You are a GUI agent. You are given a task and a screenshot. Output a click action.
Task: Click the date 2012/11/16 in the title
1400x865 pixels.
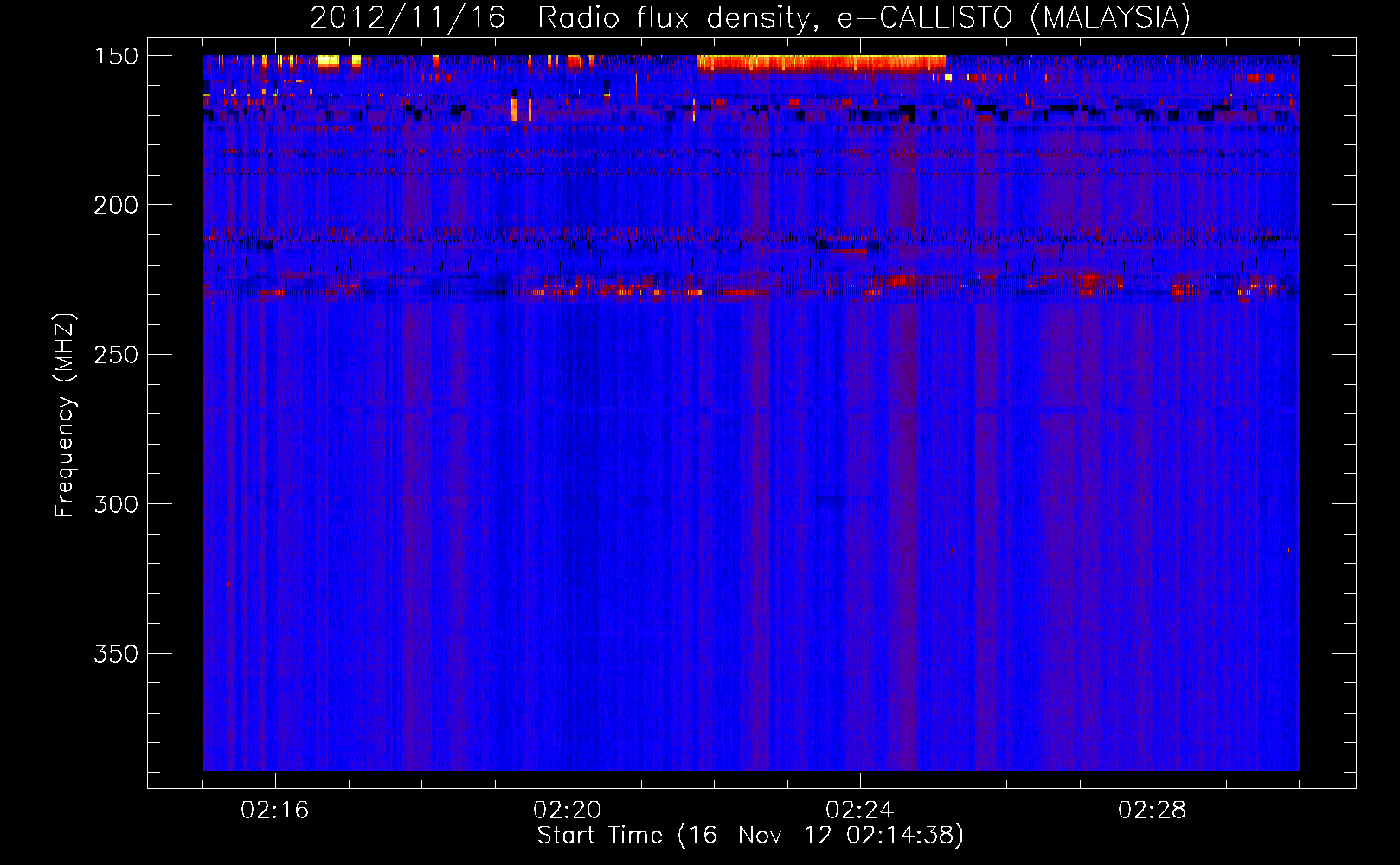408,17
